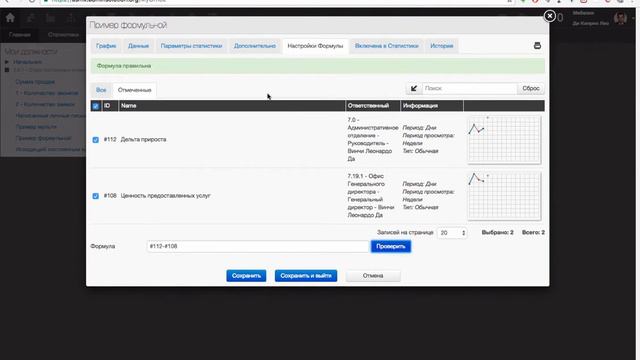Open Главная in the background navigation
This screenshot has width=640, height=360.
point(20,35)
